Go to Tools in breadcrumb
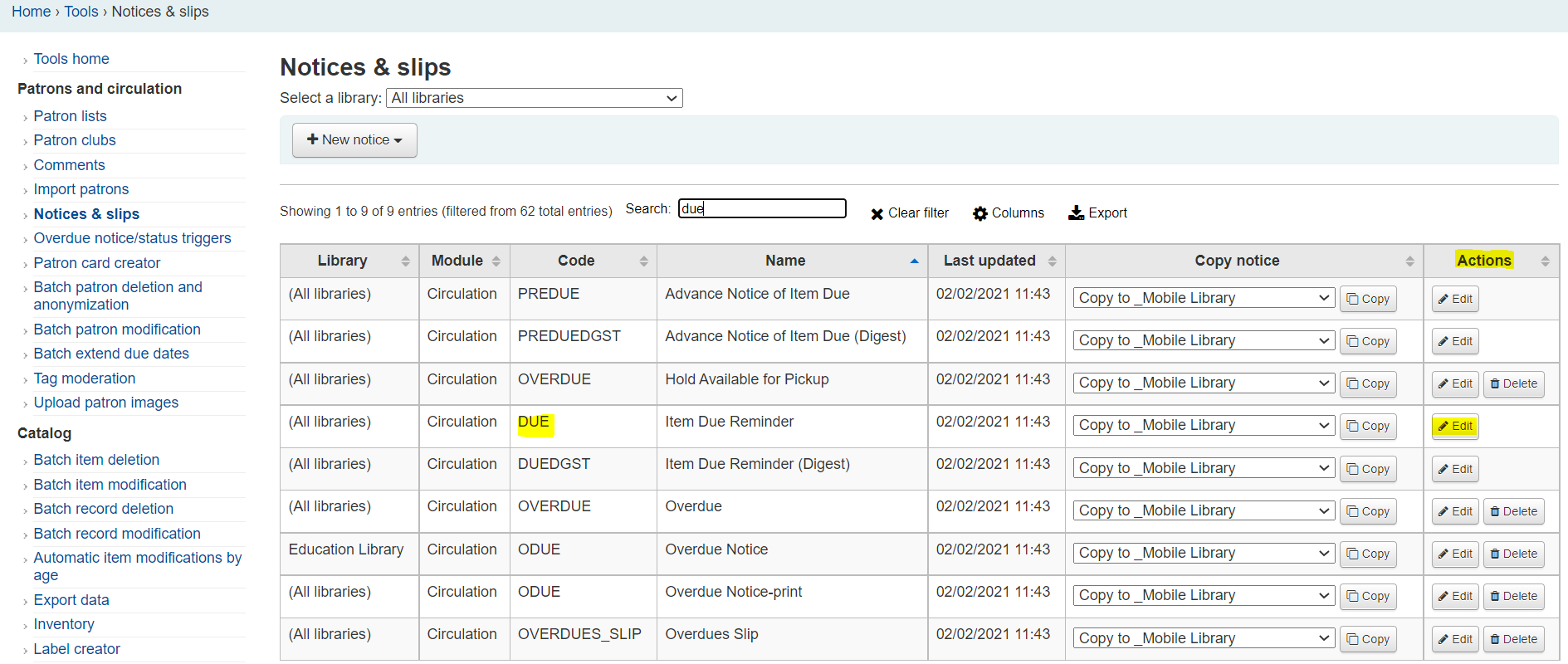 coord(81,12)
